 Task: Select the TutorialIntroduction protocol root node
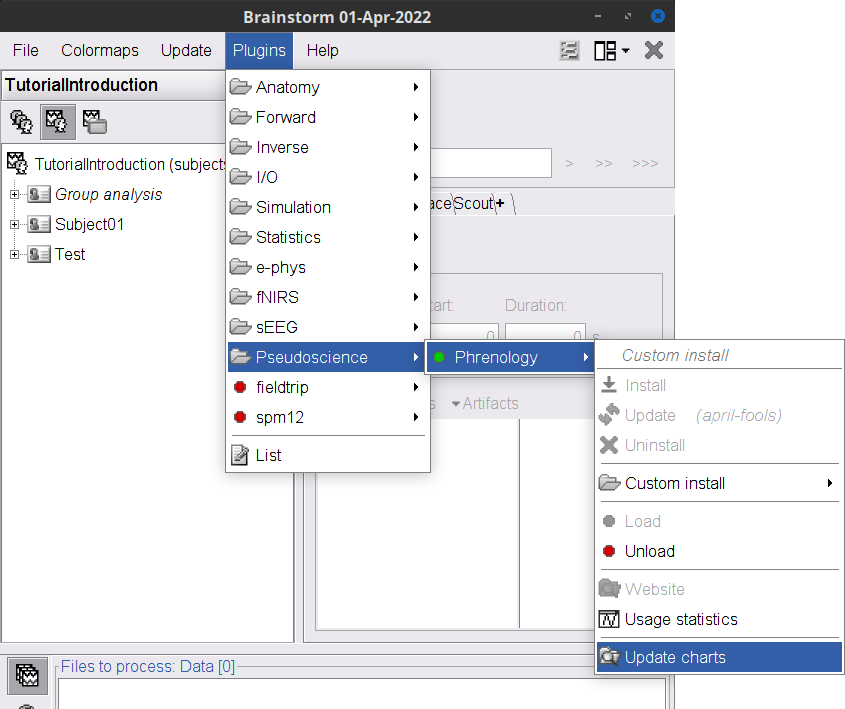coord(116,164)
